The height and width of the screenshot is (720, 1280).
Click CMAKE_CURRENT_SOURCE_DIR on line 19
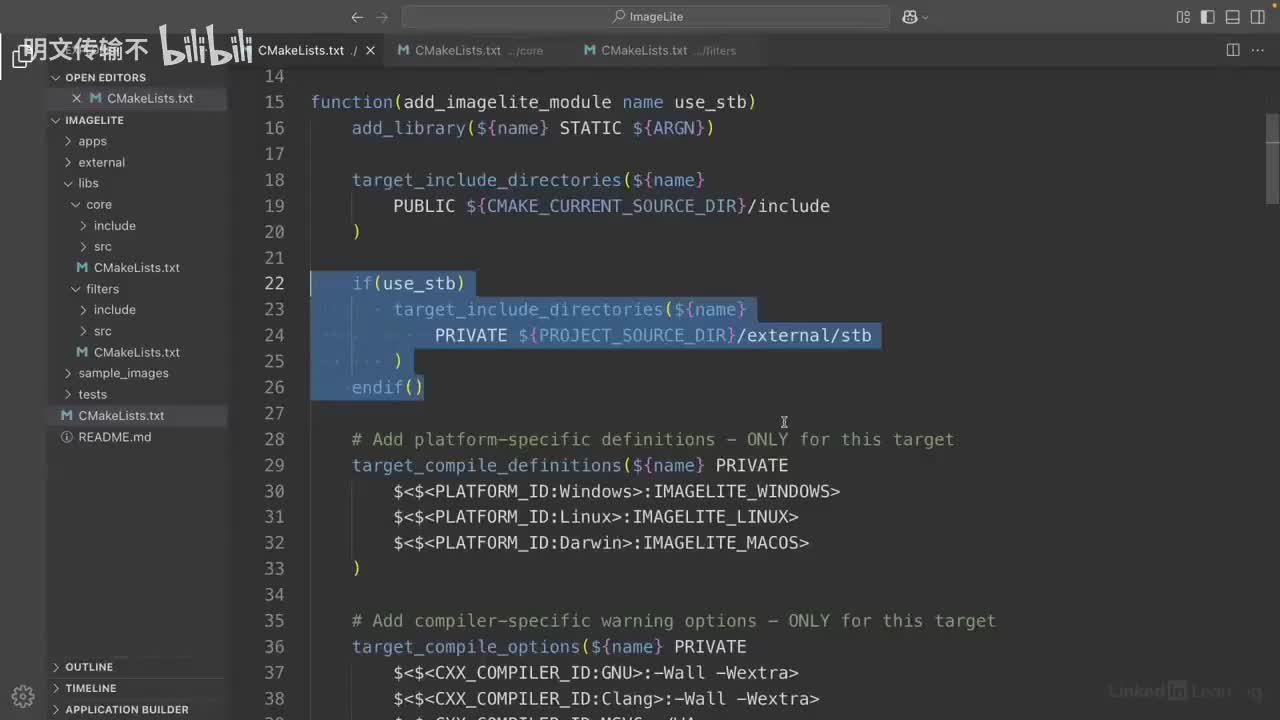click(x=612, y=206)
